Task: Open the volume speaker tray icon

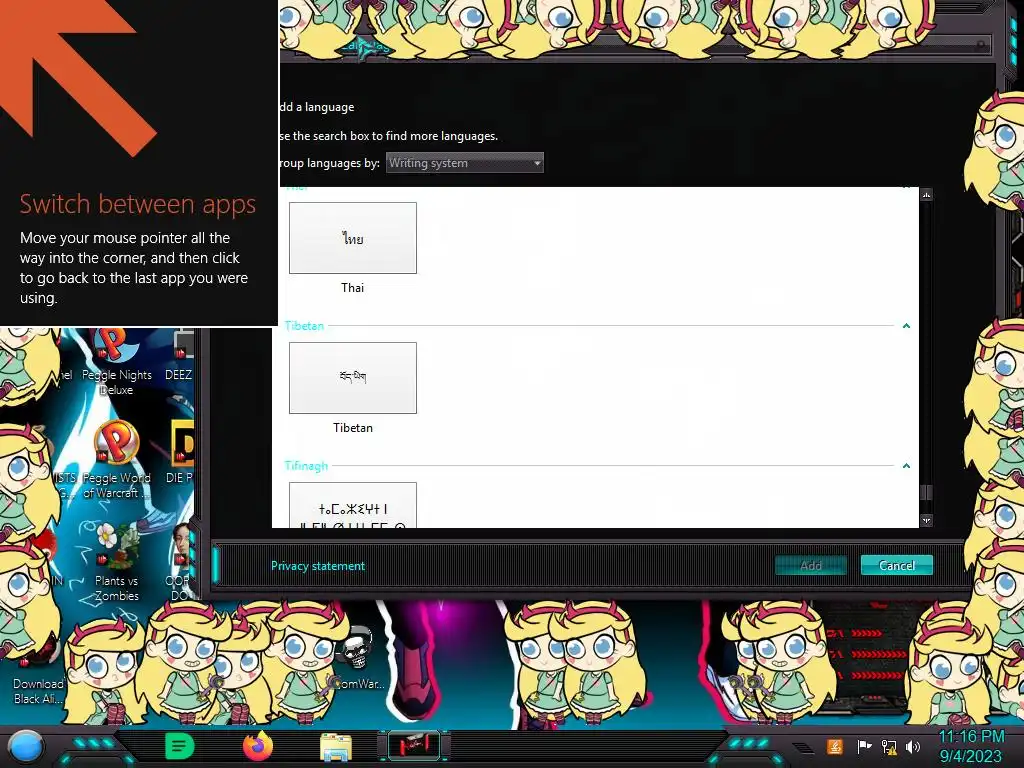Action: tap(913, 746)
